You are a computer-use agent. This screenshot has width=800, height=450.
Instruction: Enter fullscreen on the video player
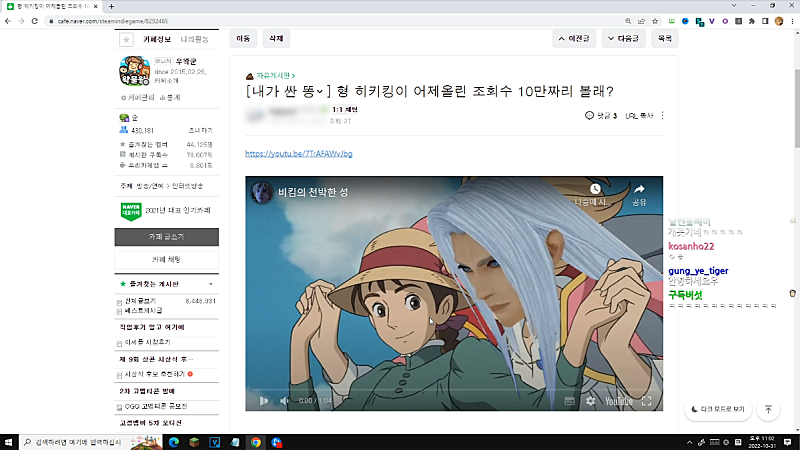pos(646,401)
